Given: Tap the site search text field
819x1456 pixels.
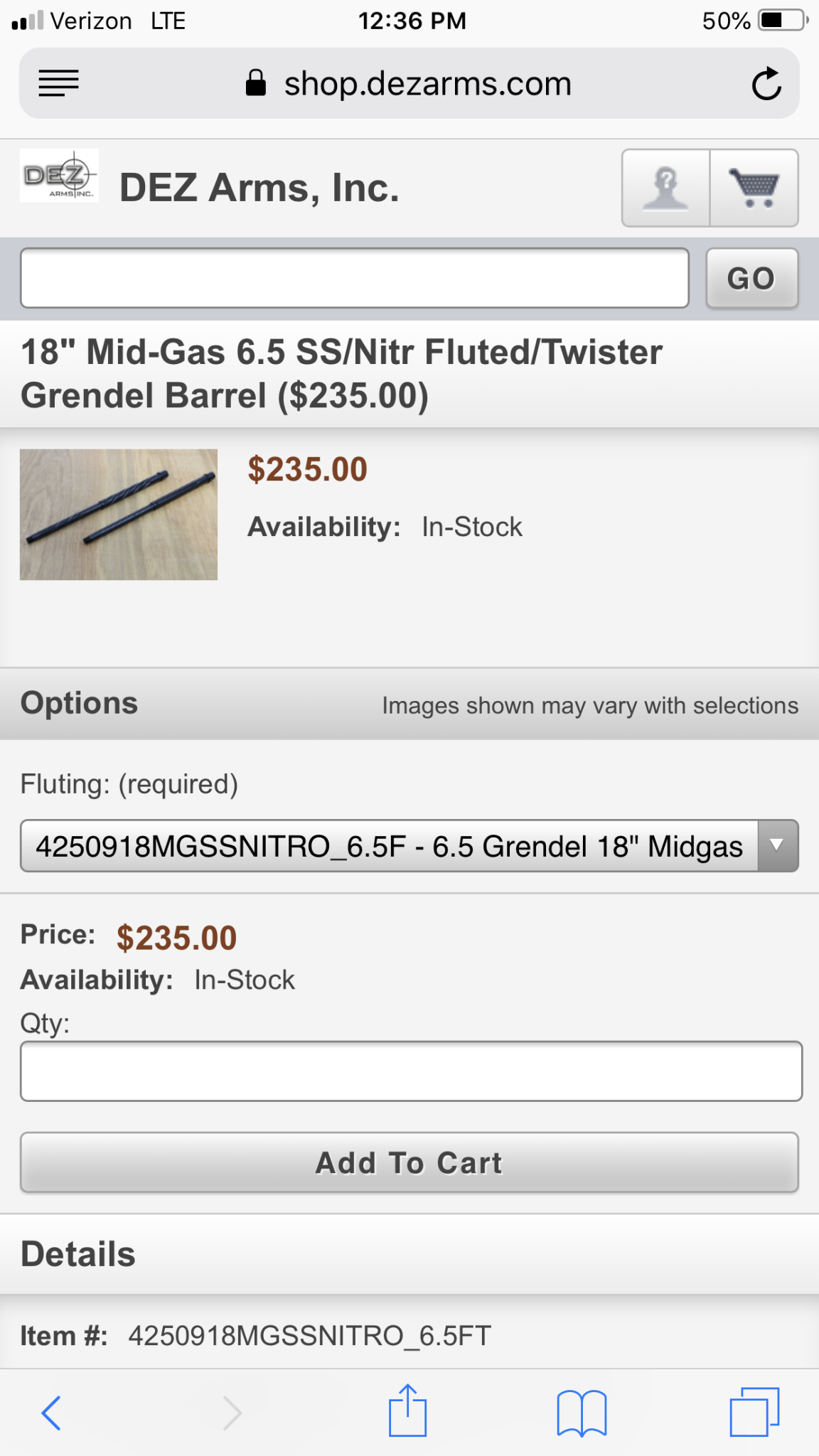Looking at the screenshot, I should click(x=355, y=278).
